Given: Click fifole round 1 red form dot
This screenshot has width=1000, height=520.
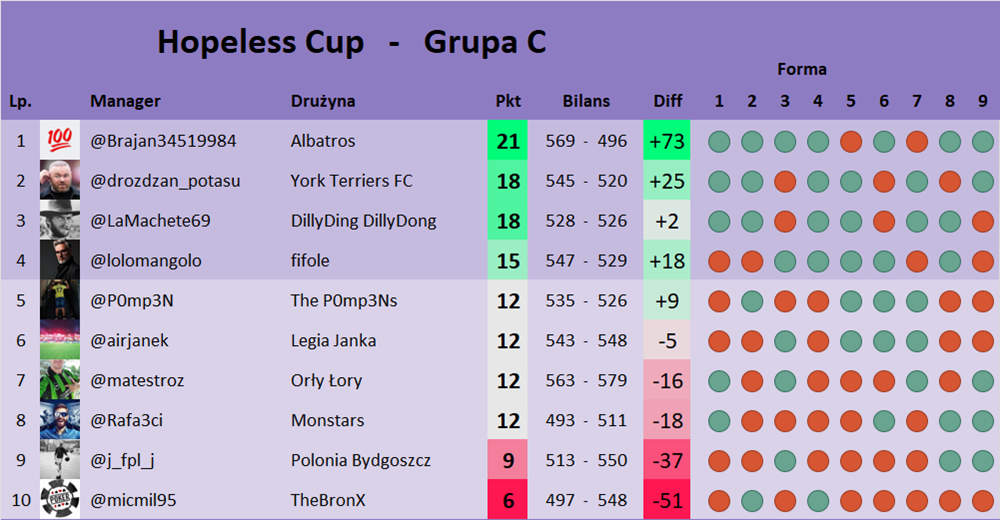Looking at the screenshot, I should 719,262.
